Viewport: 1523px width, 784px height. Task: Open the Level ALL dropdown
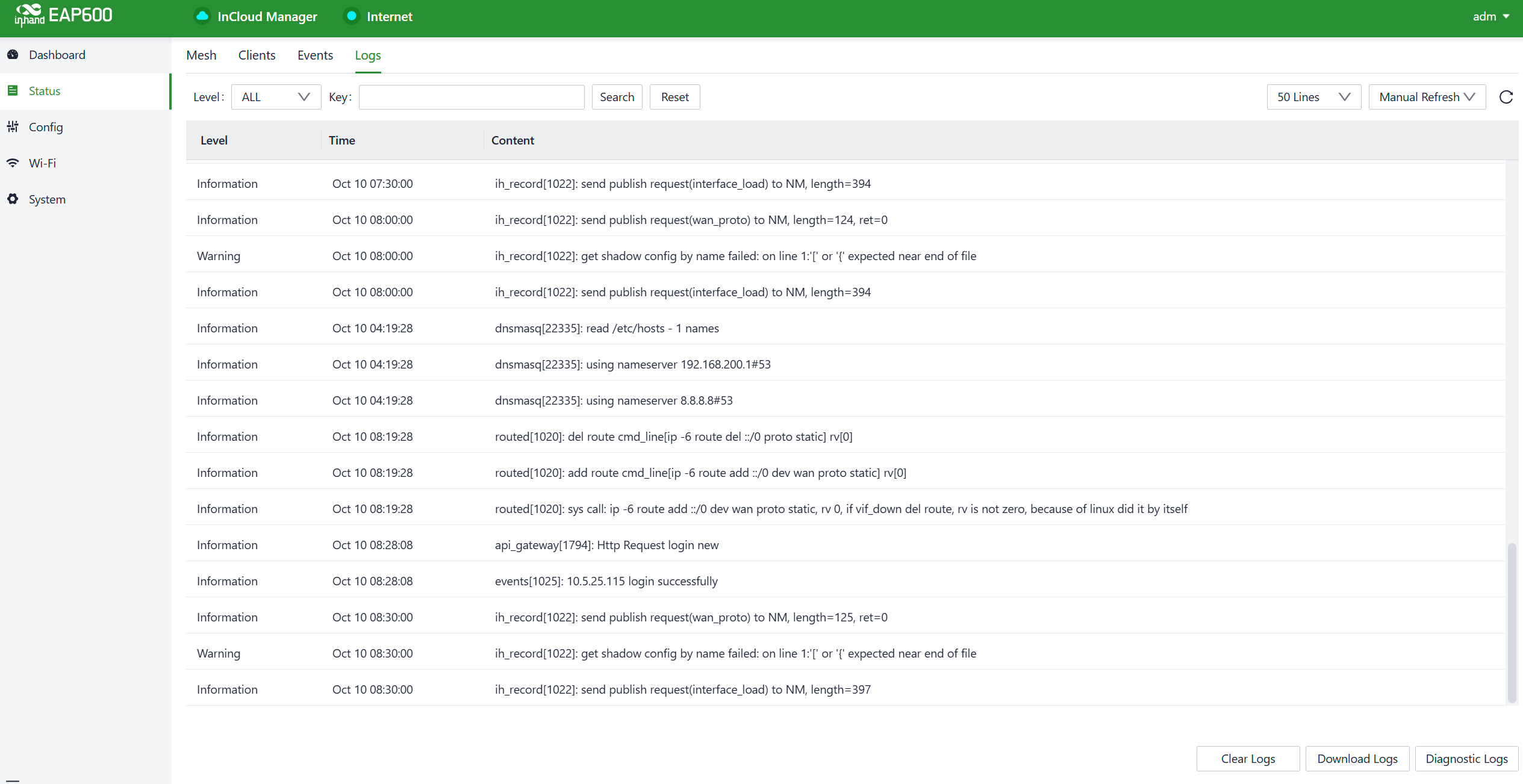coord(276,97)
